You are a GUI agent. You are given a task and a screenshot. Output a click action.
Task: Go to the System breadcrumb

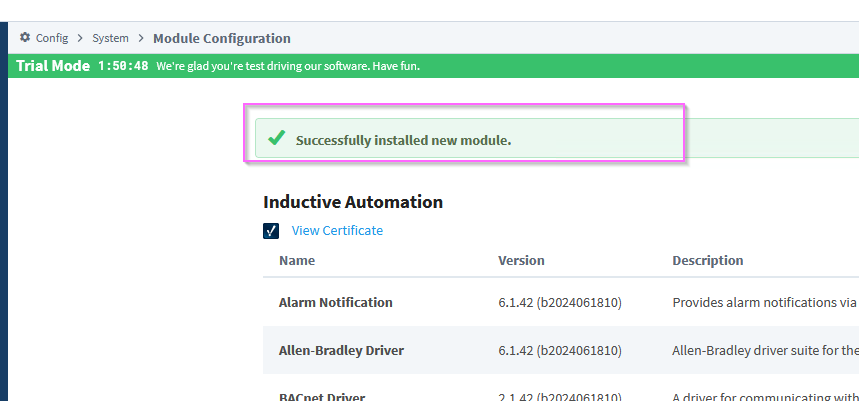(110, 38)
